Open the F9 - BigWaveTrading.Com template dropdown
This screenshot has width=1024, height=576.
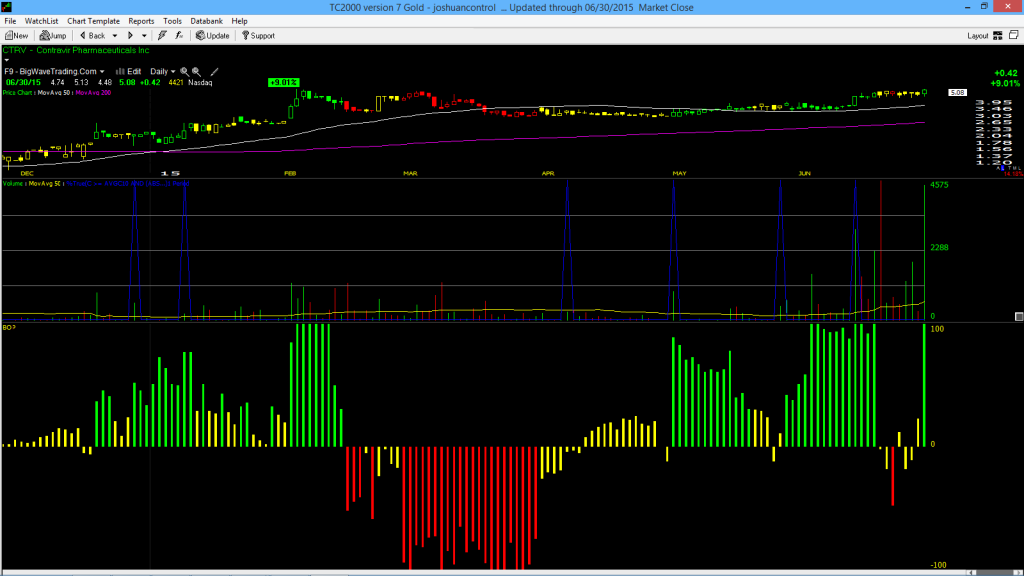[54, 72]
